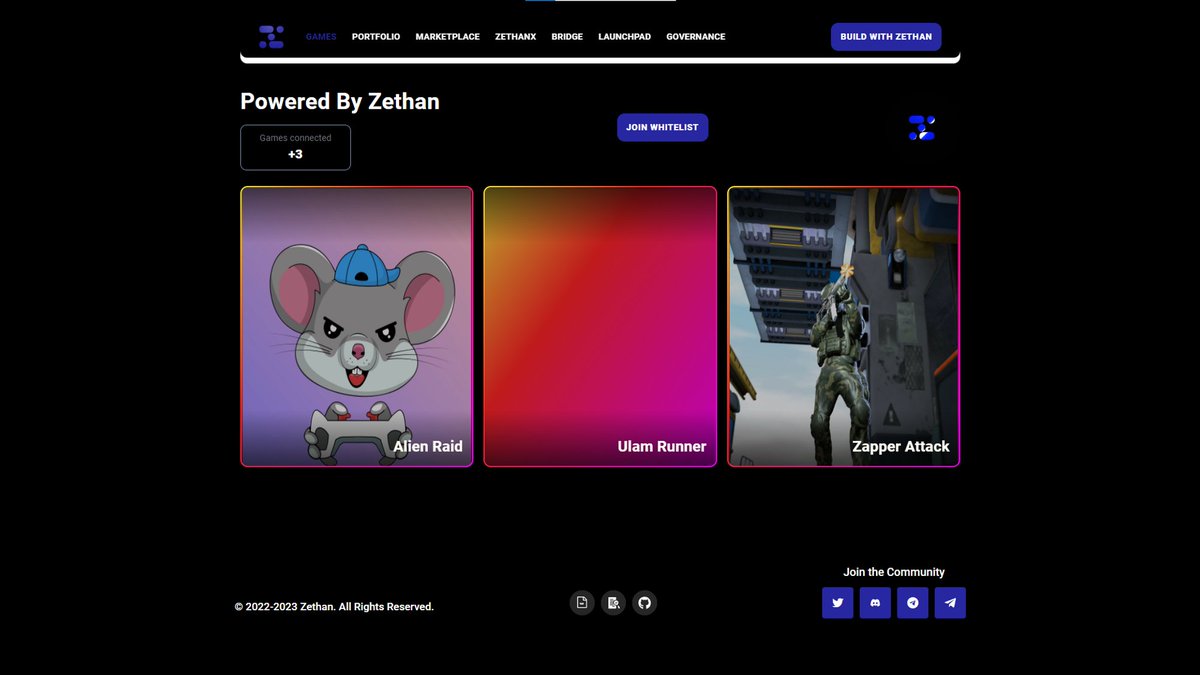
Task: Open the document file icon in footer
Action: (x=582, y=602)
